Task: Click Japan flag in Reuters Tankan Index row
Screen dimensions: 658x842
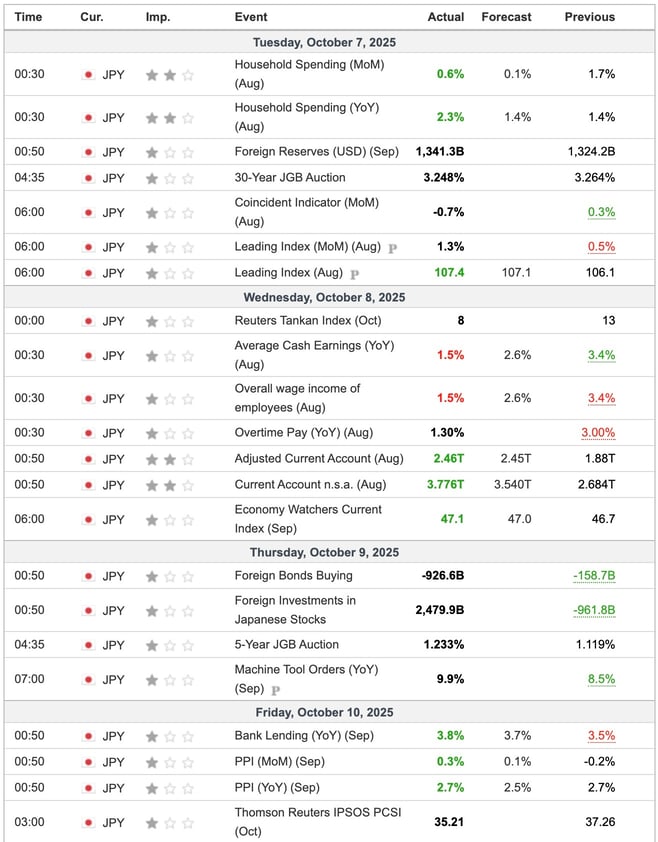Action: click(88, 321)
